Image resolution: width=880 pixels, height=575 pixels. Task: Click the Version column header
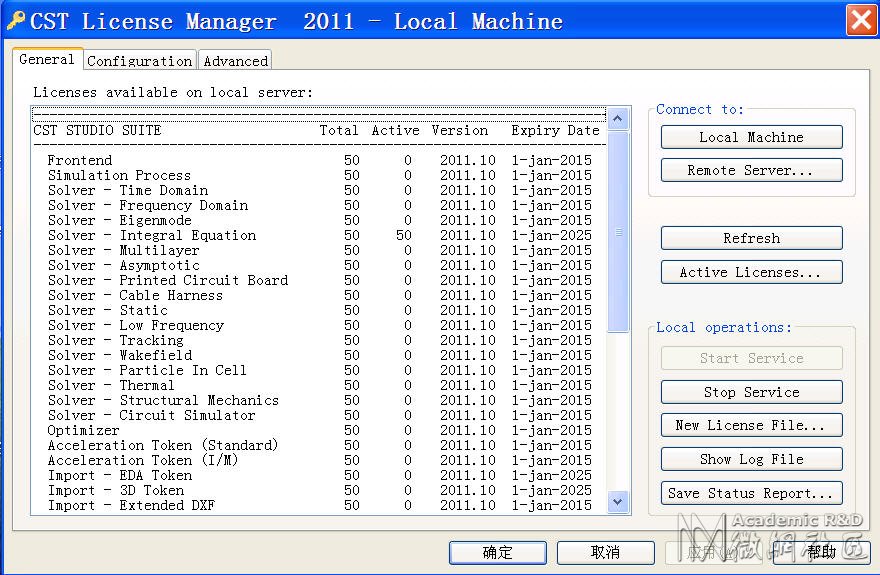click(460, 130)
